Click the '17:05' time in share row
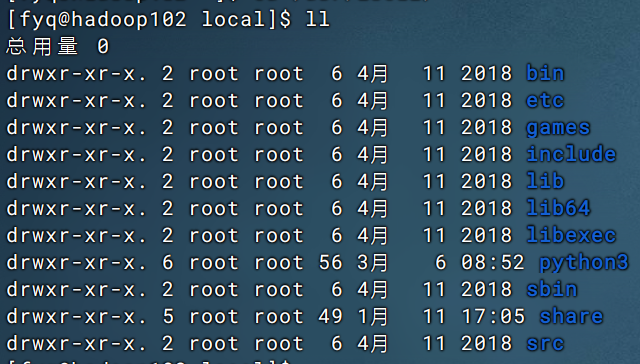 pos(493,316)
